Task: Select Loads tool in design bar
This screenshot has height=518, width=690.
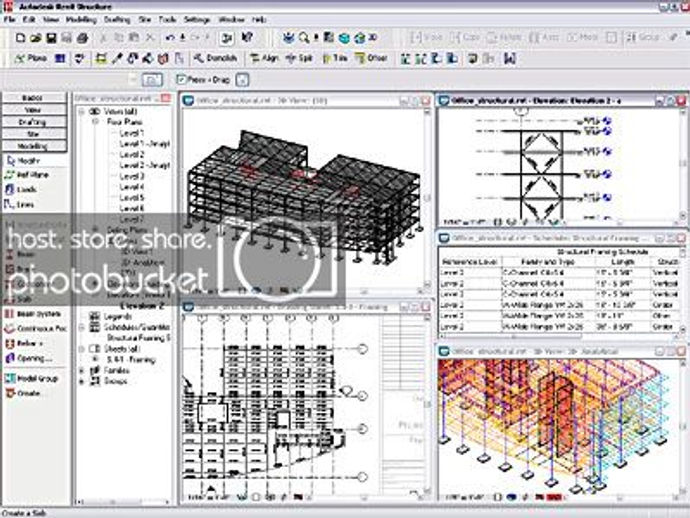Action: (20, 190)
